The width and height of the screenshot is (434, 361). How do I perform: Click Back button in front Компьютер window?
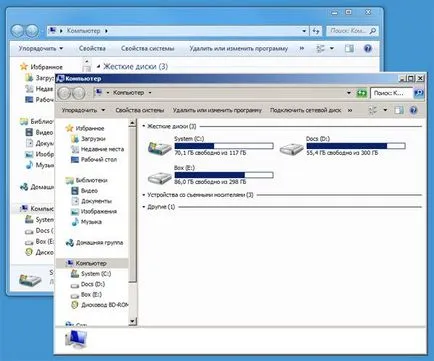(65, 93)
